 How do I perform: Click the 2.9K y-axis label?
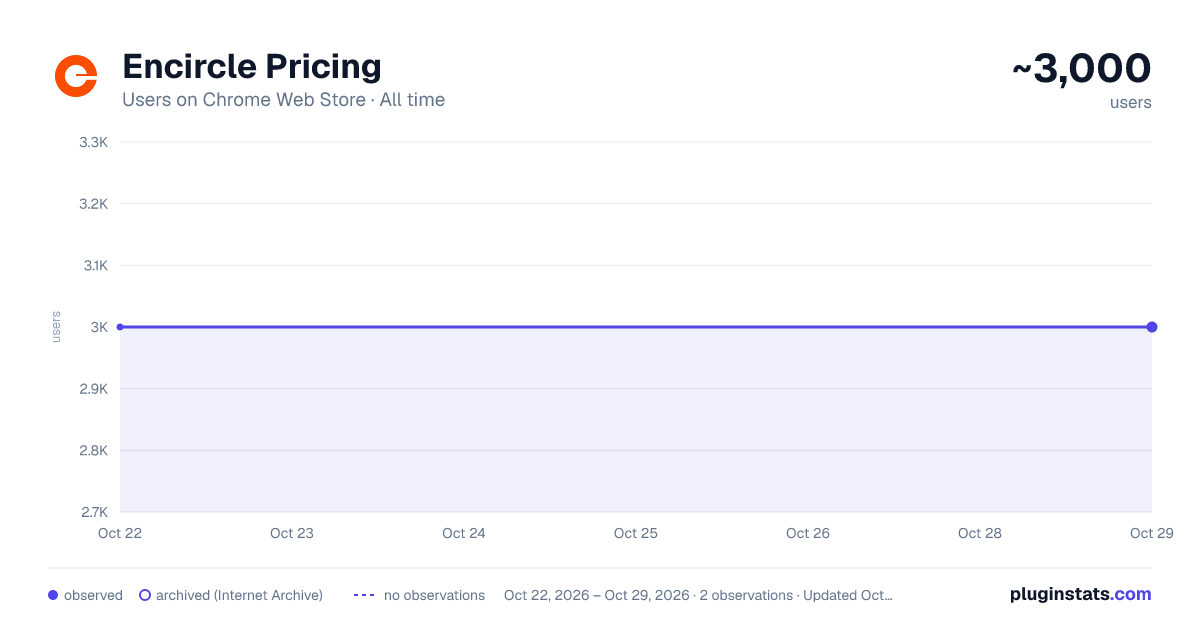(93, 389)
